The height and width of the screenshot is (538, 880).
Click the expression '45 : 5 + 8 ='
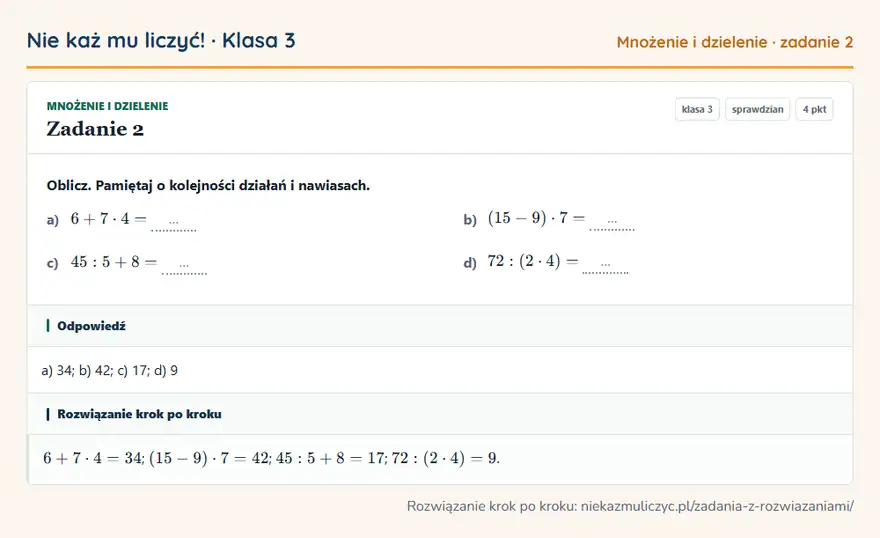pos(114,262)
